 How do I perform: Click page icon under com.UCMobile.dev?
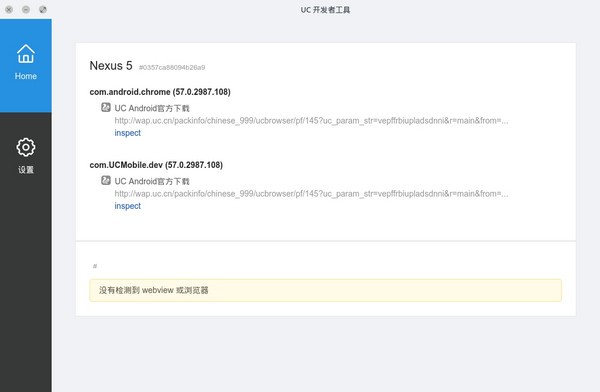[106, 180]
